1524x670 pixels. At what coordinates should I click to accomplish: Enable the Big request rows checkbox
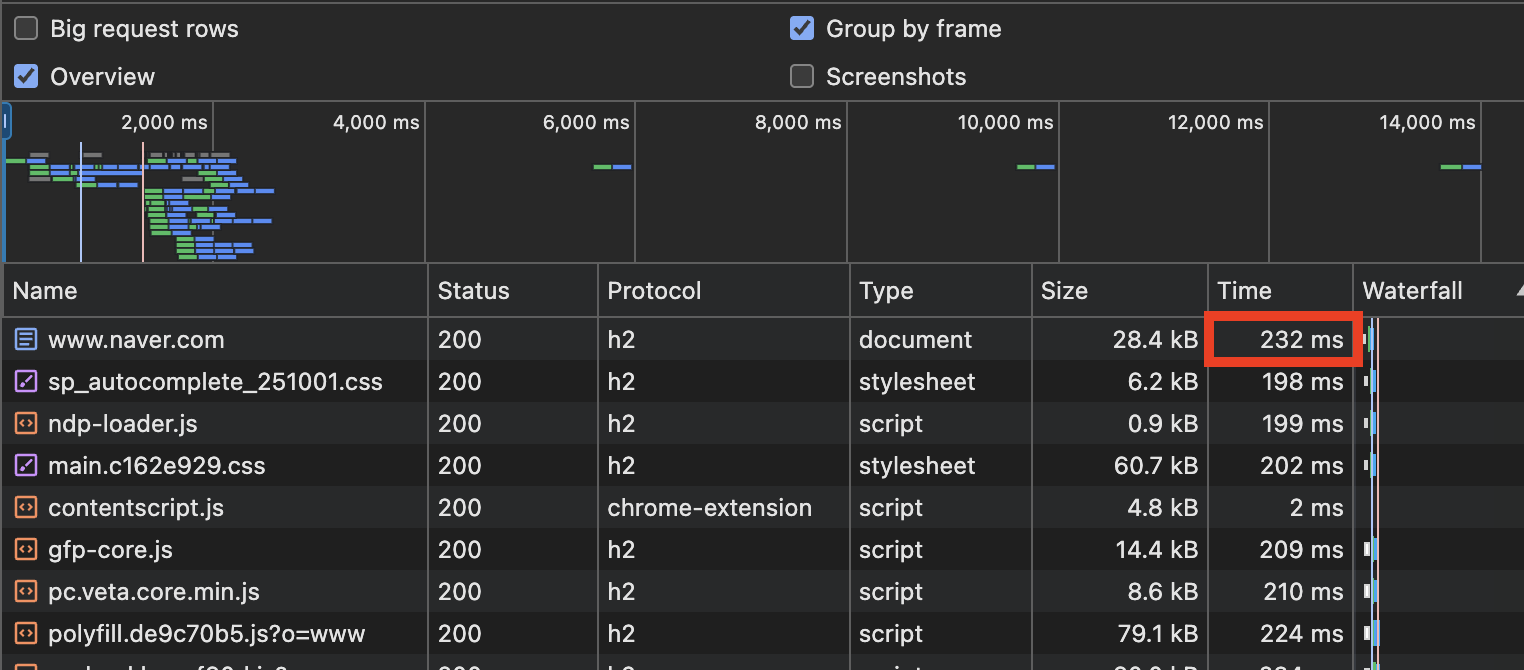tap(26, 29)
